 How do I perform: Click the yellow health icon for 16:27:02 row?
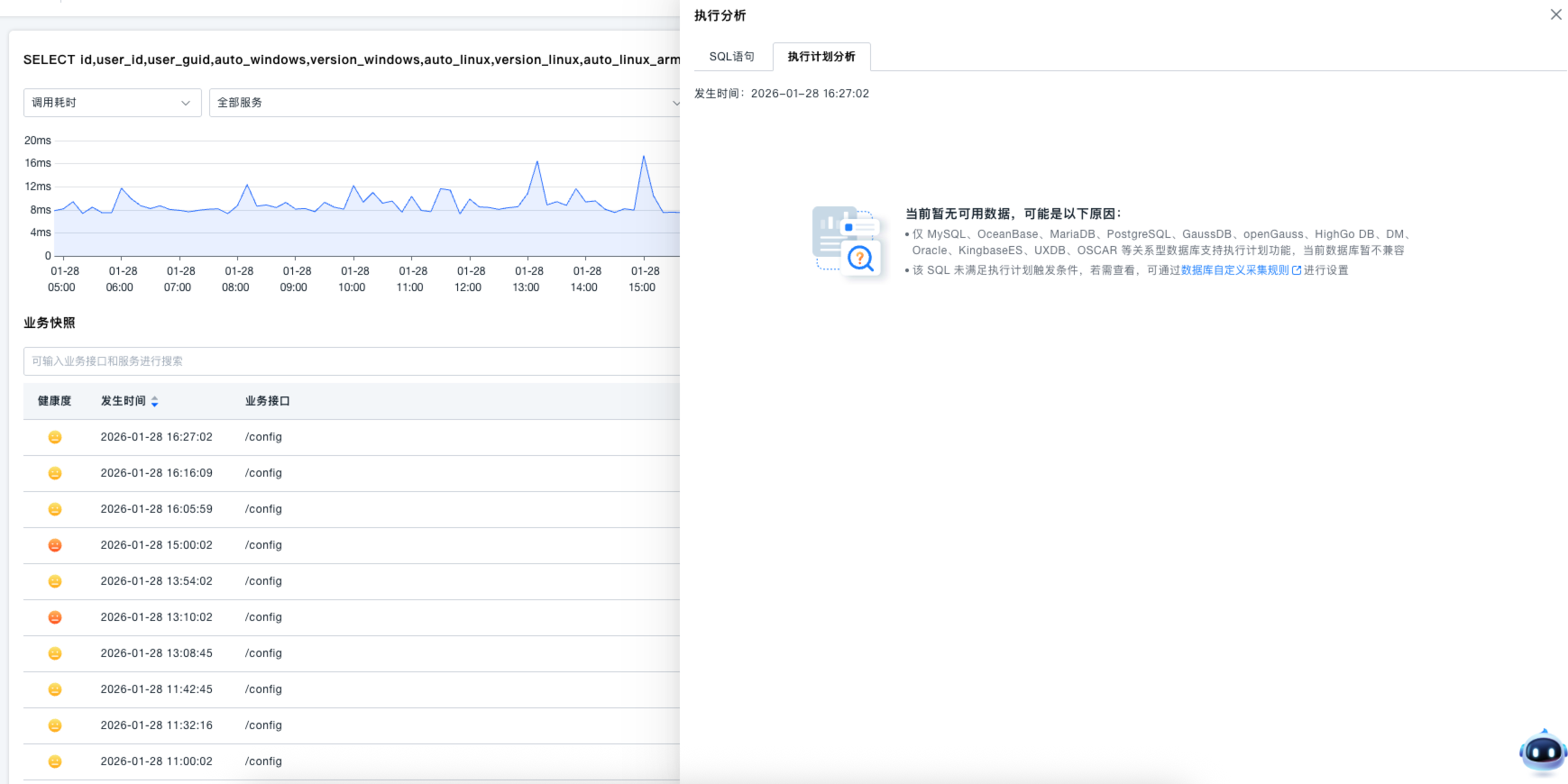click(x=55, y=437)
